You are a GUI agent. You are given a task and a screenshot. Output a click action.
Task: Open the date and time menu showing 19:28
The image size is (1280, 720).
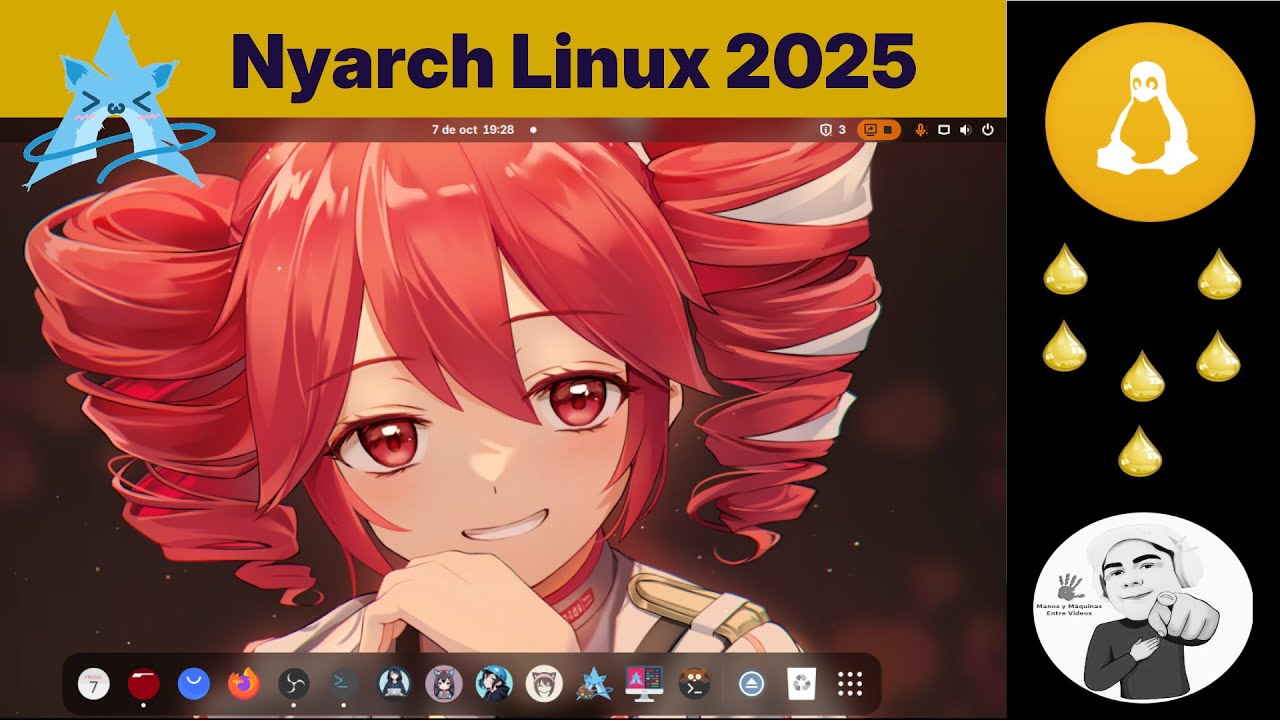[473, 130]
